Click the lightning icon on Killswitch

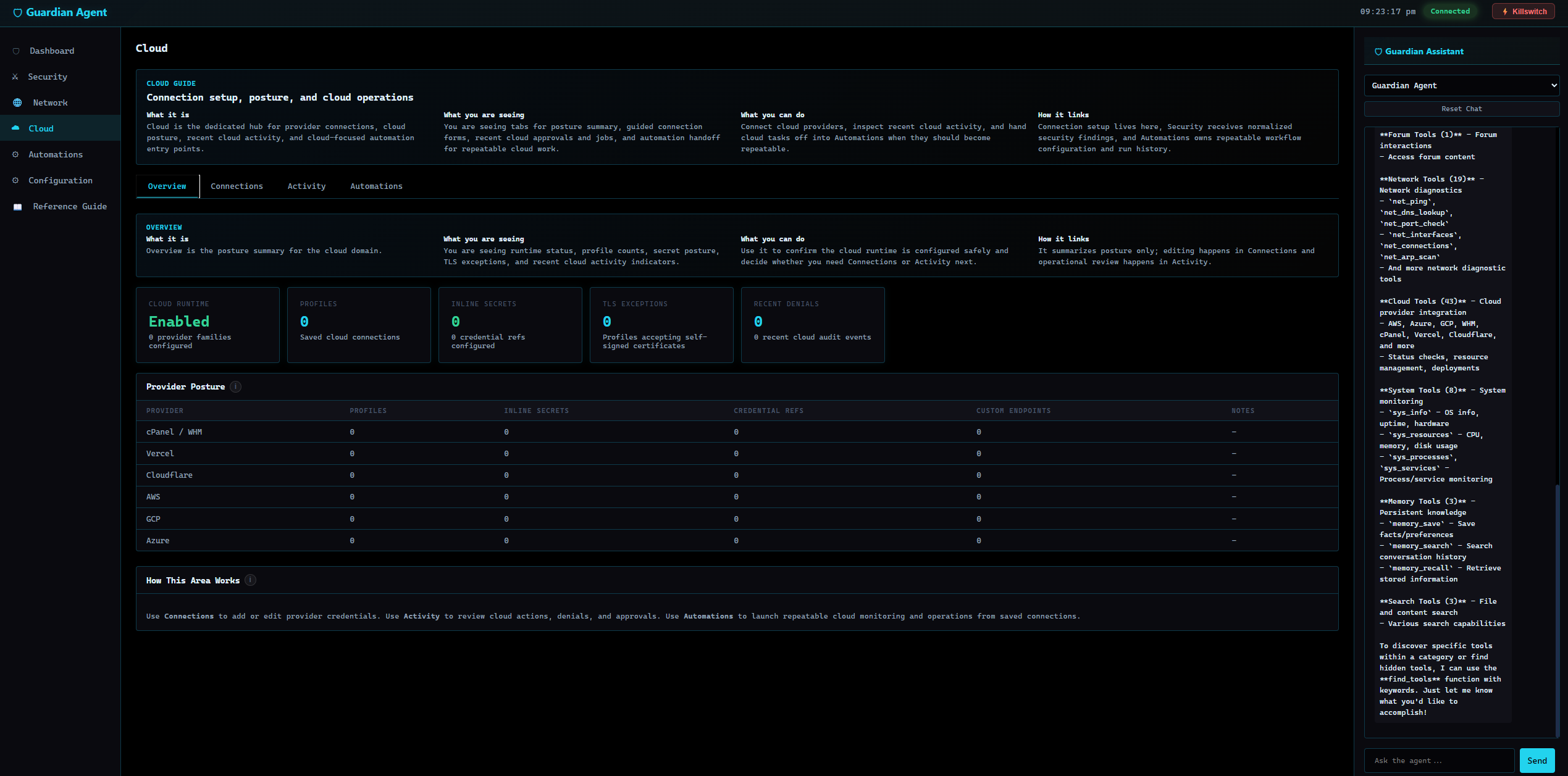click(x=1505, y=12)
